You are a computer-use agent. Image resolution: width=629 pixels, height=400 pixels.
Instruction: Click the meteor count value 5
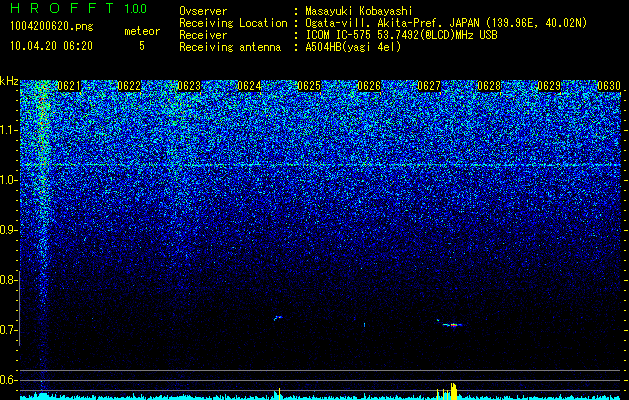pos(142,46)
